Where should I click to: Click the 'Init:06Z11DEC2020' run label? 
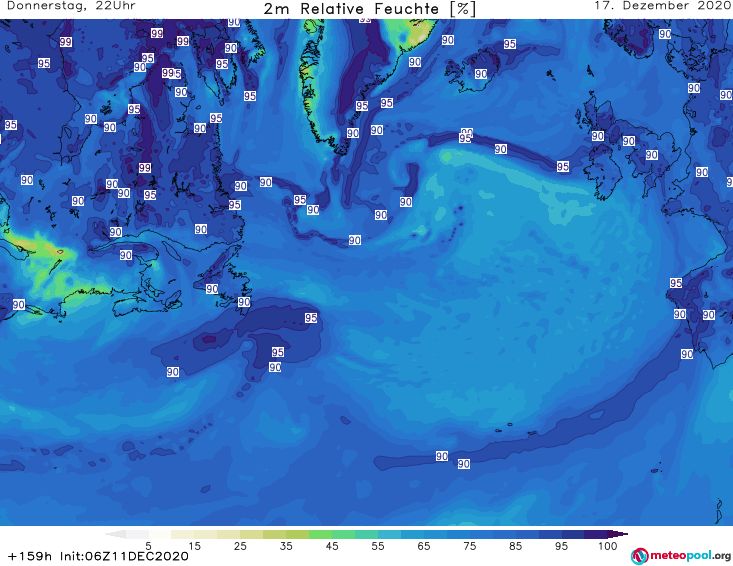(124, 556)
